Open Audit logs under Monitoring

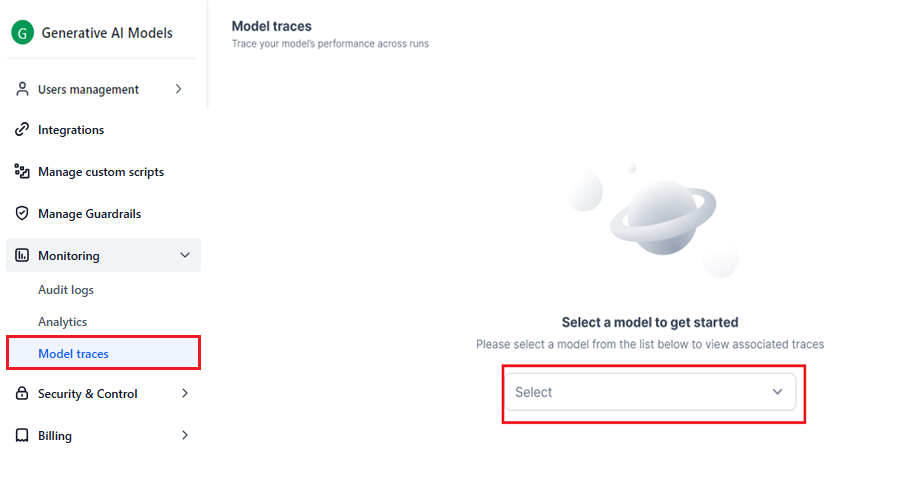pyautogui.click(x=66, y=290)
